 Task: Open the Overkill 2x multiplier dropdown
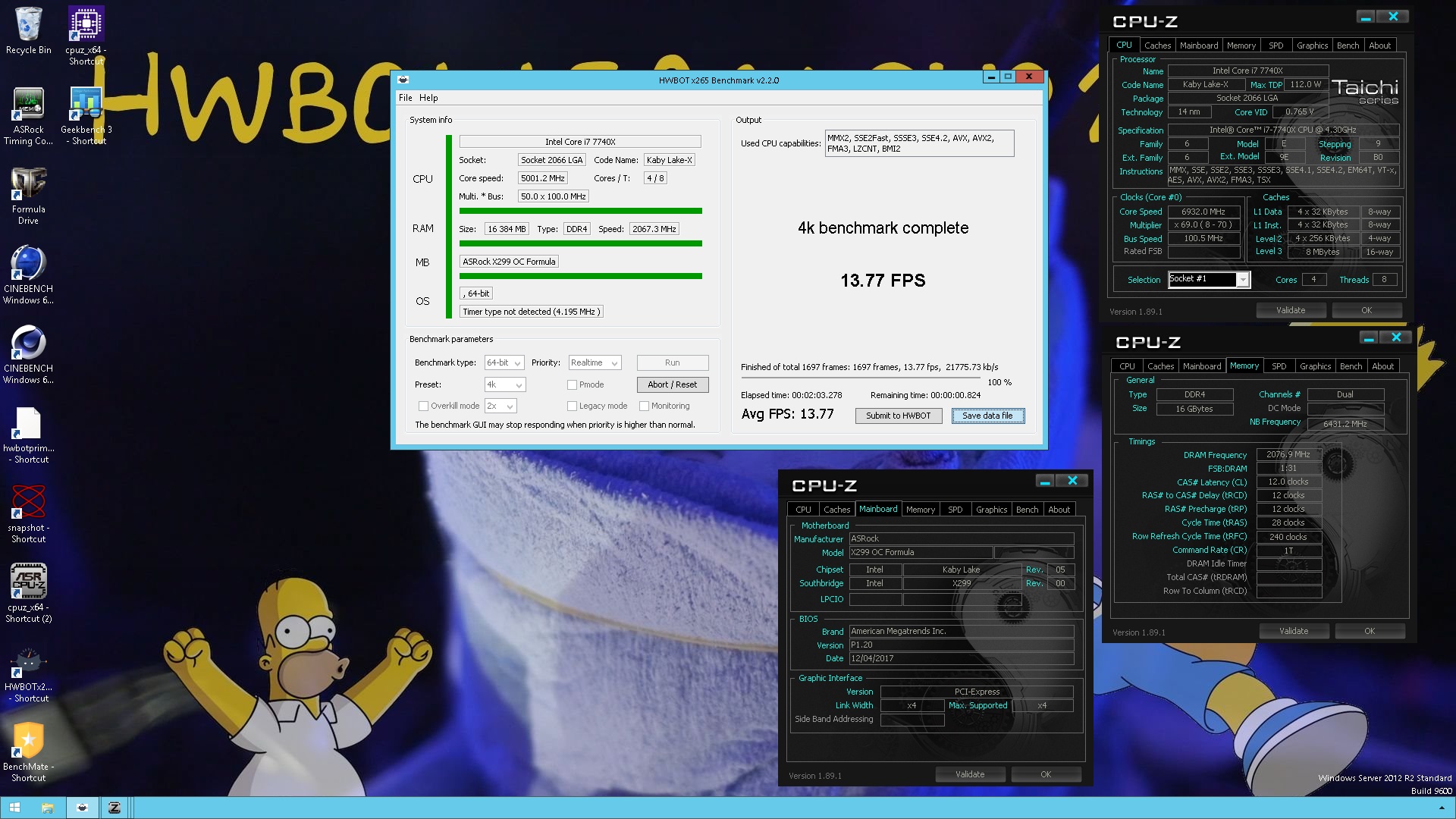coord(500,406)
